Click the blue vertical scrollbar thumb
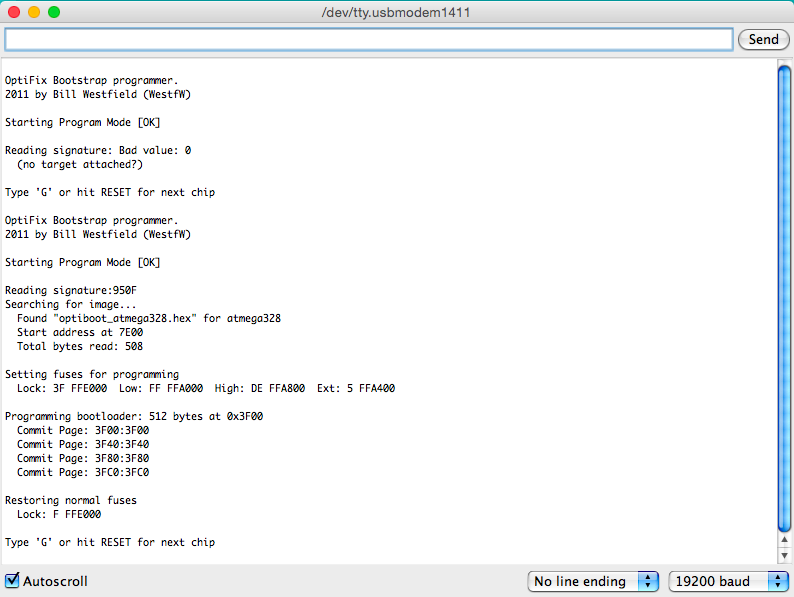The width and height of the screenshot is (794, 597). coord(784,299)
